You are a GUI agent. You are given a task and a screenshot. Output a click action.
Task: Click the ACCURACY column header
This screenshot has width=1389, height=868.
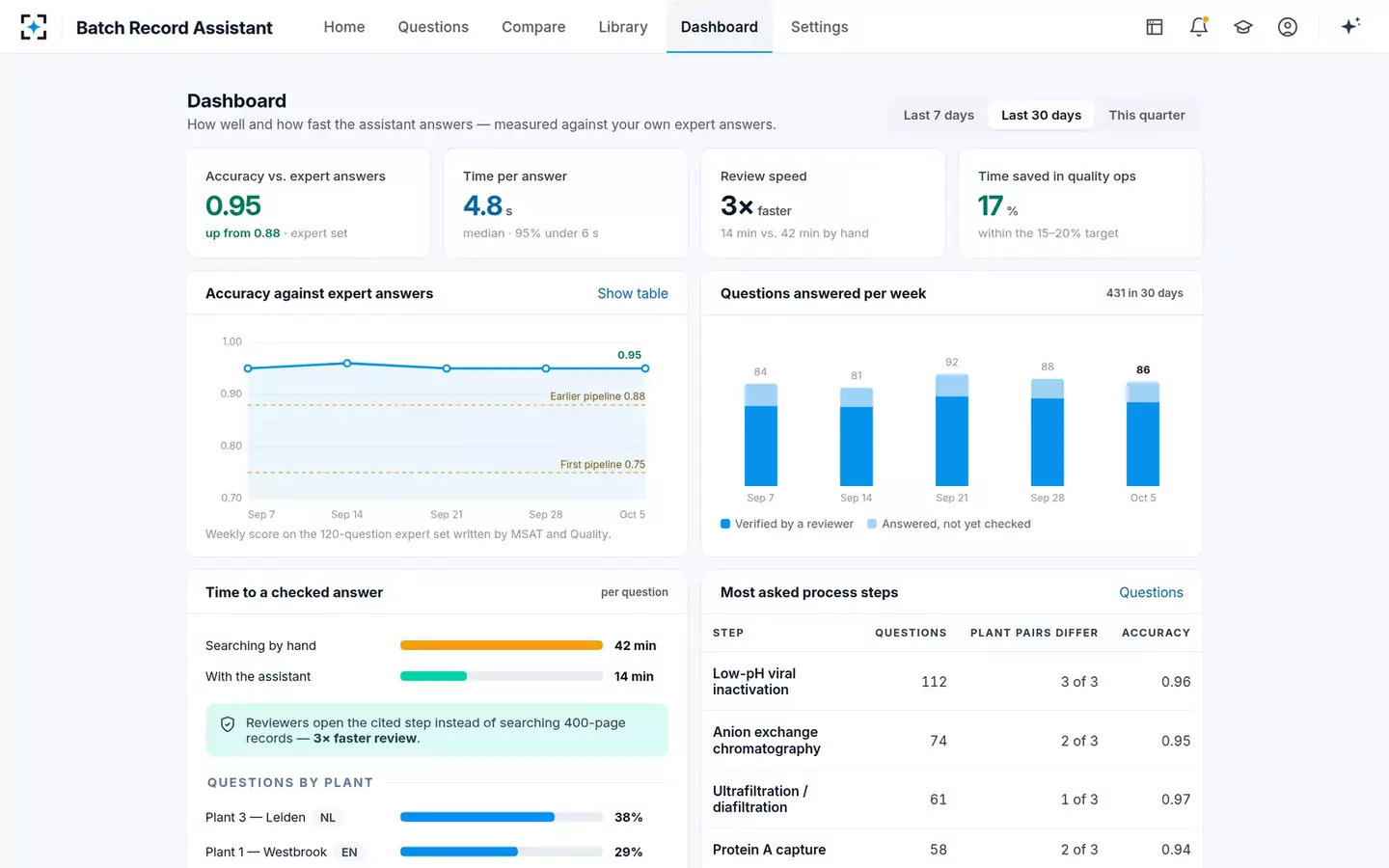click(x=1156, y=633)
